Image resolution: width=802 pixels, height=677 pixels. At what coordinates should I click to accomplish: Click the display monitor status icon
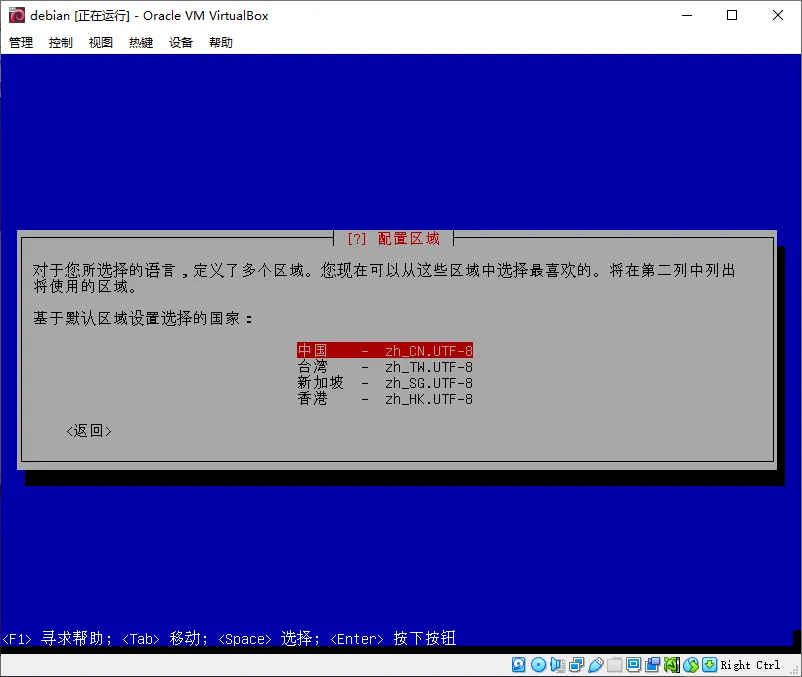pos(633,665)
